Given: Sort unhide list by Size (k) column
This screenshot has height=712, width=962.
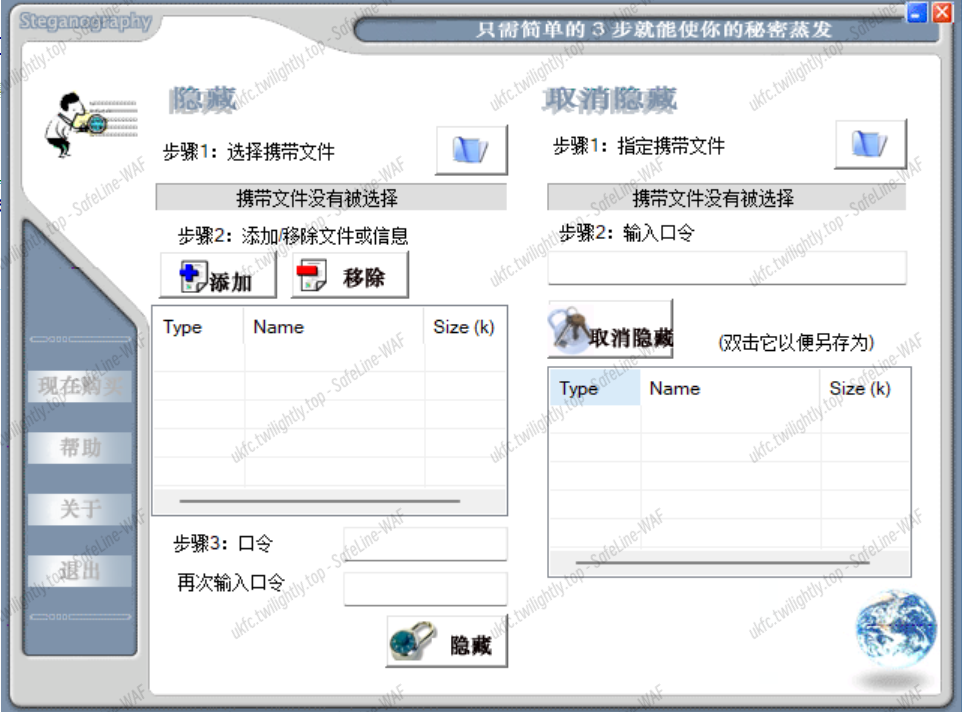Looking at the screenshot, I should click(864, 389).
